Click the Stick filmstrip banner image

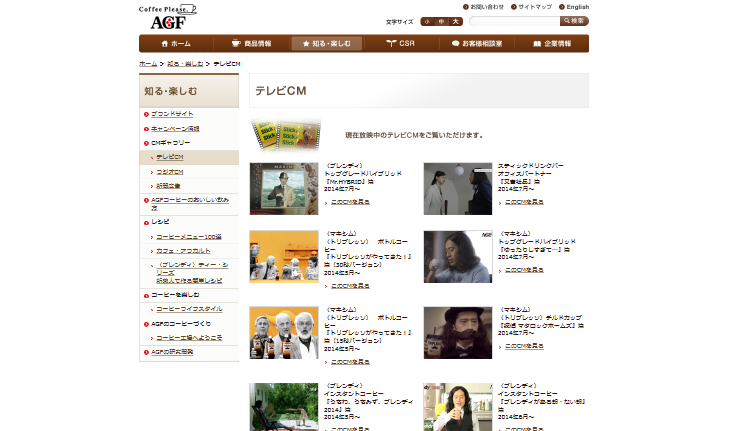coord(285,135)
